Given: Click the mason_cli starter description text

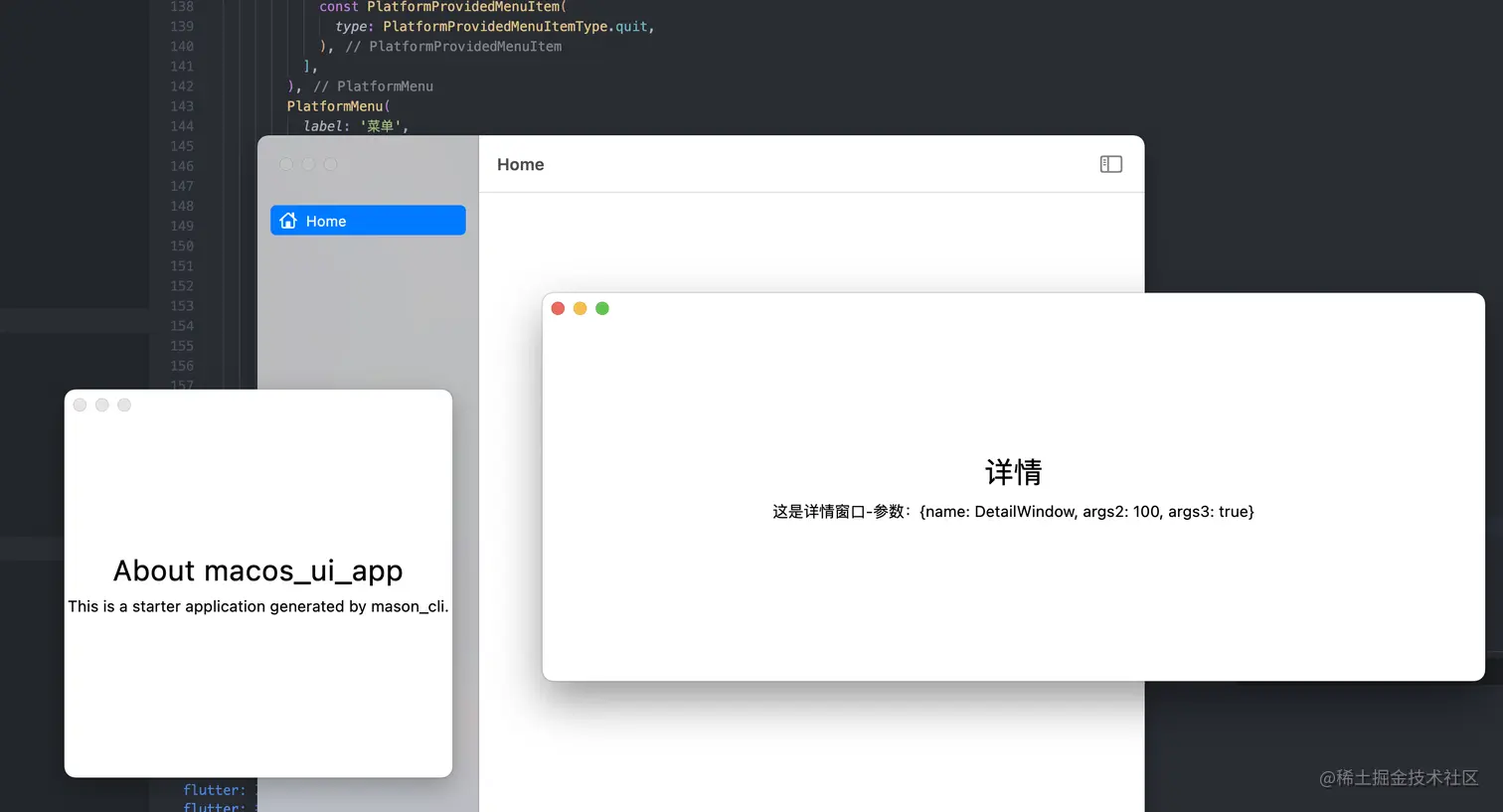Looking at the screenshot, I should [x=257, y=606].
